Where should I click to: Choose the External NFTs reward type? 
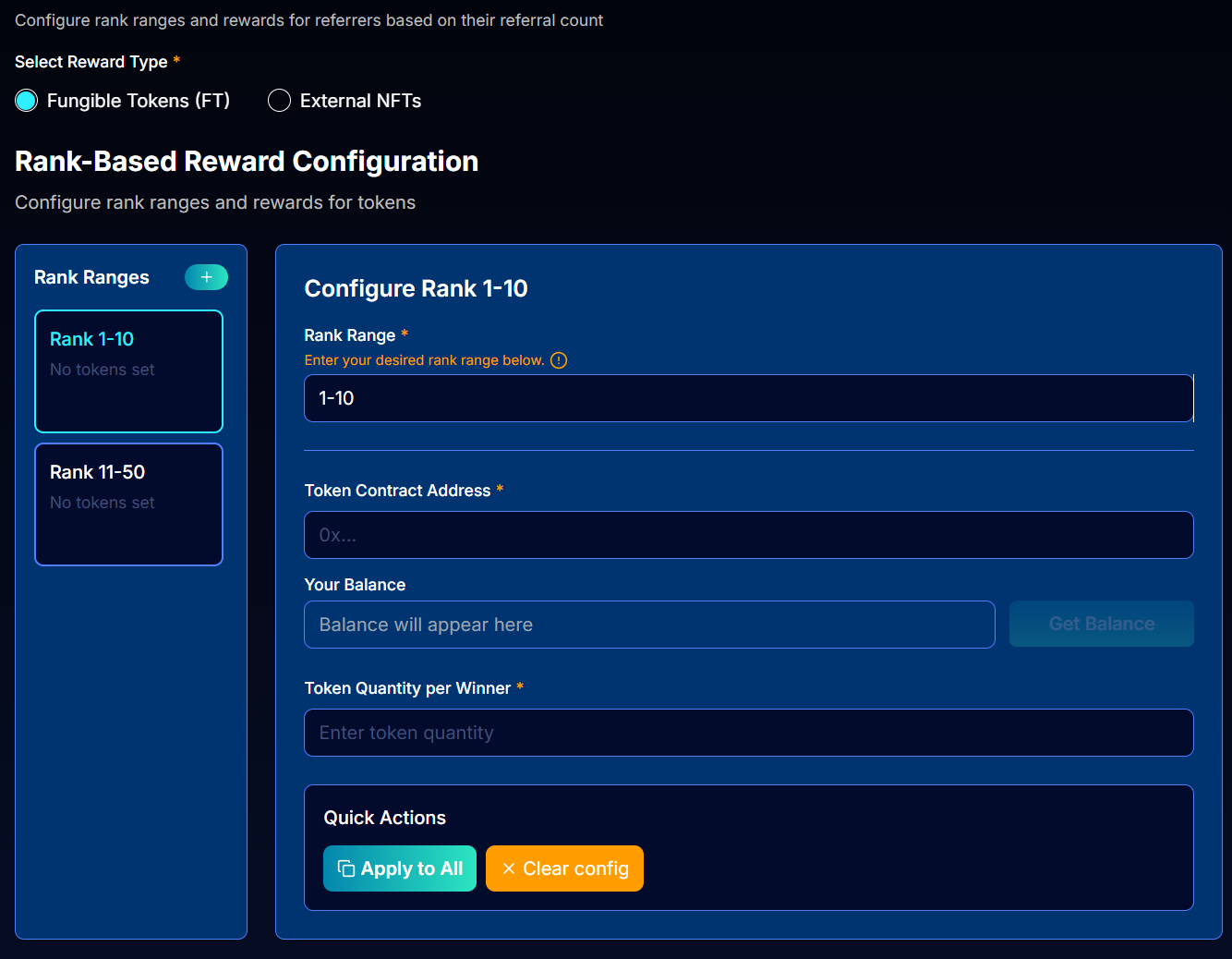[x=279, y=101]
